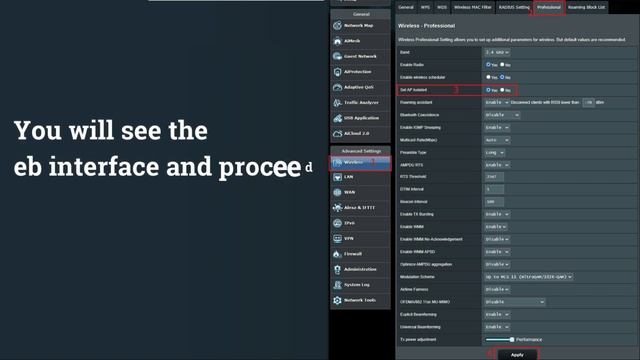
Task: Switch to the RADIUS Setting tab
Action: [514, 7]
